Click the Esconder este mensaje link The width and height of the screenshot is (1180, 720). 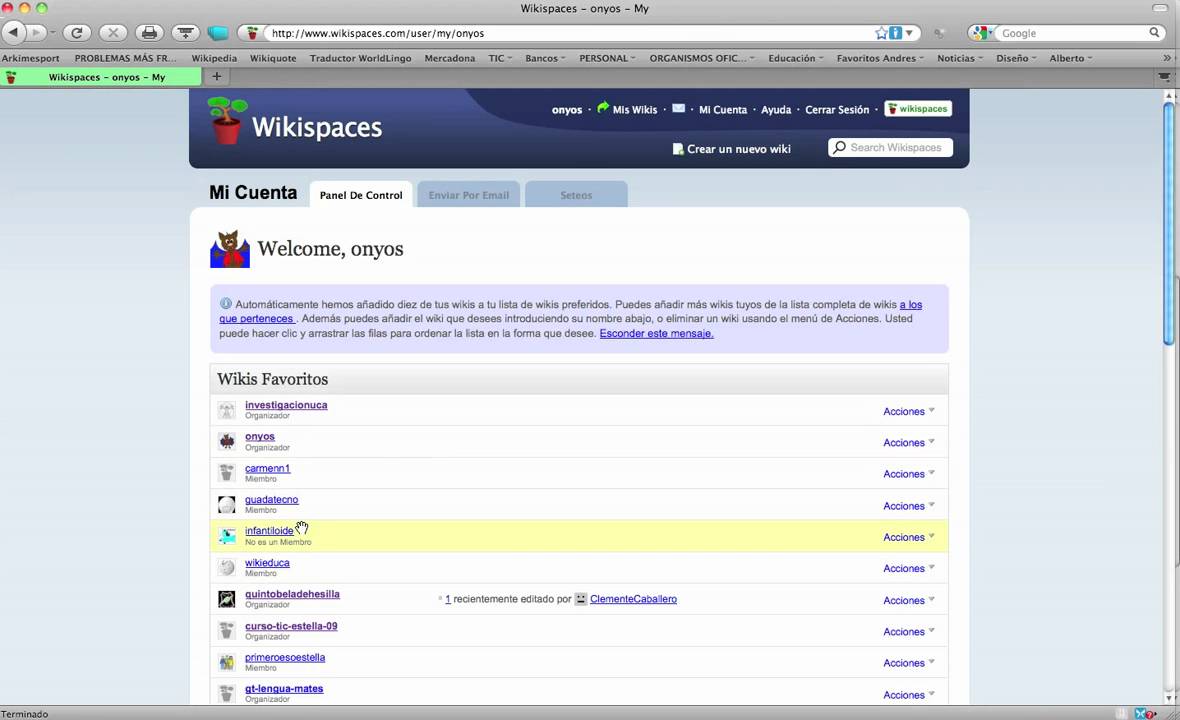coord(656,334)
